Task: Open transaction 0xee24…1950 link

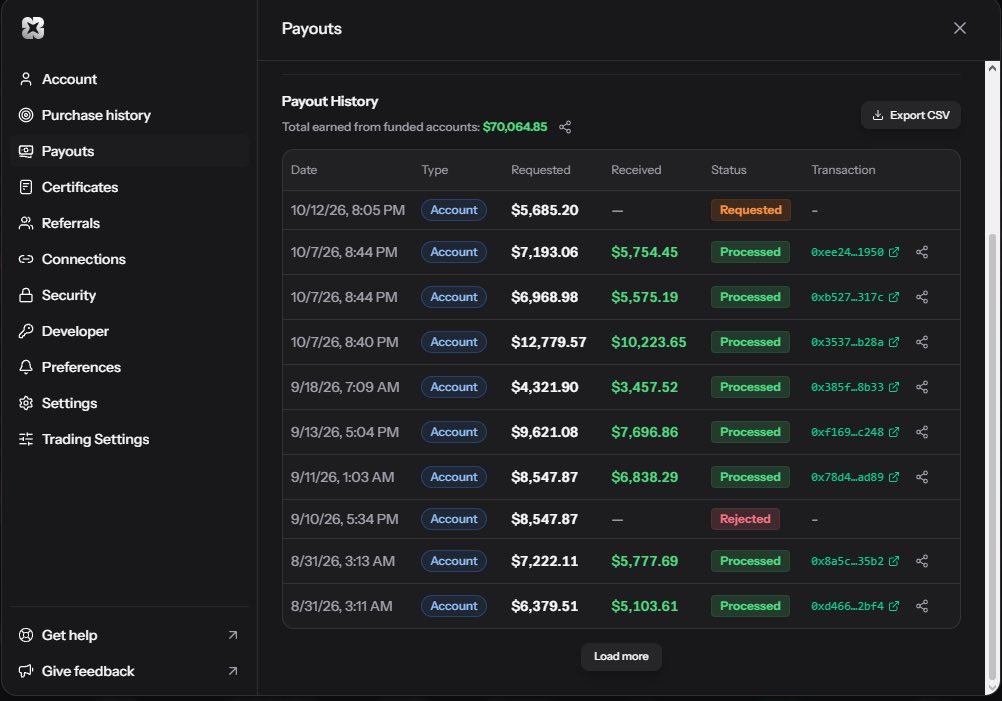Action: coord(855,252)
